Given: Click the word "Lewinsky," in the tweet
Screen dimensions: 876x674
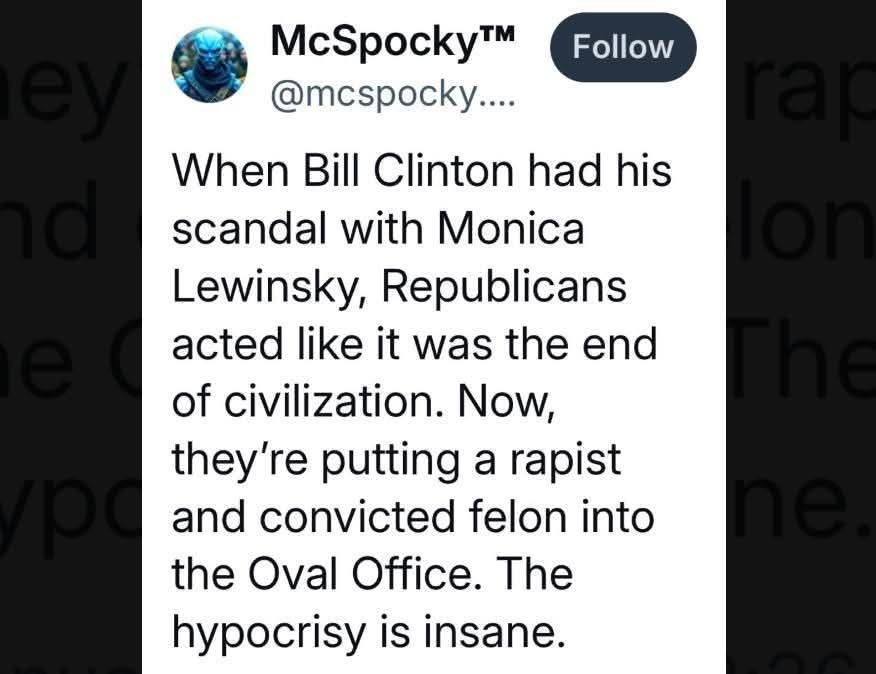Looking at the screenshot, I should click(x=269, y=288).
